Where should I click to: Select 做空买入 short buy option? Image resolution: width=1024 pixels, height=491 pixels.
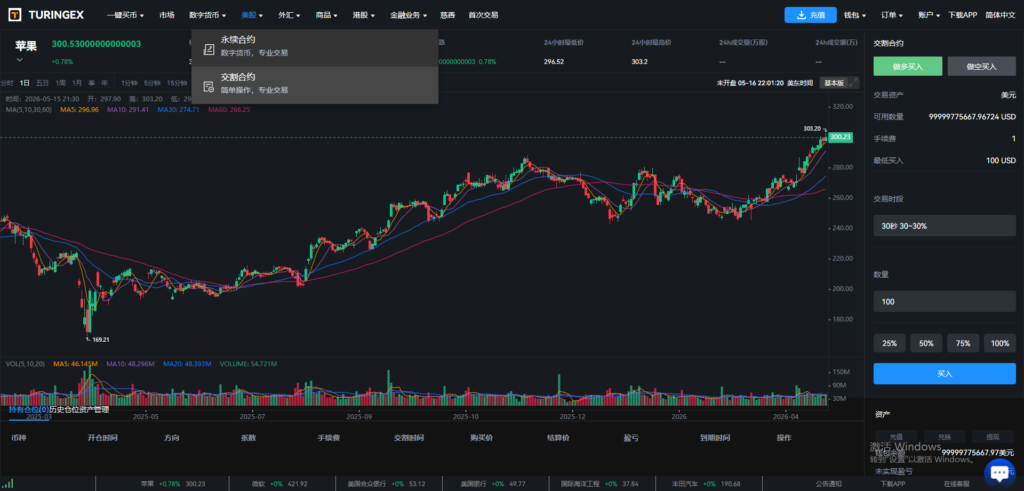pyautogui.click(x=982, y=67)
